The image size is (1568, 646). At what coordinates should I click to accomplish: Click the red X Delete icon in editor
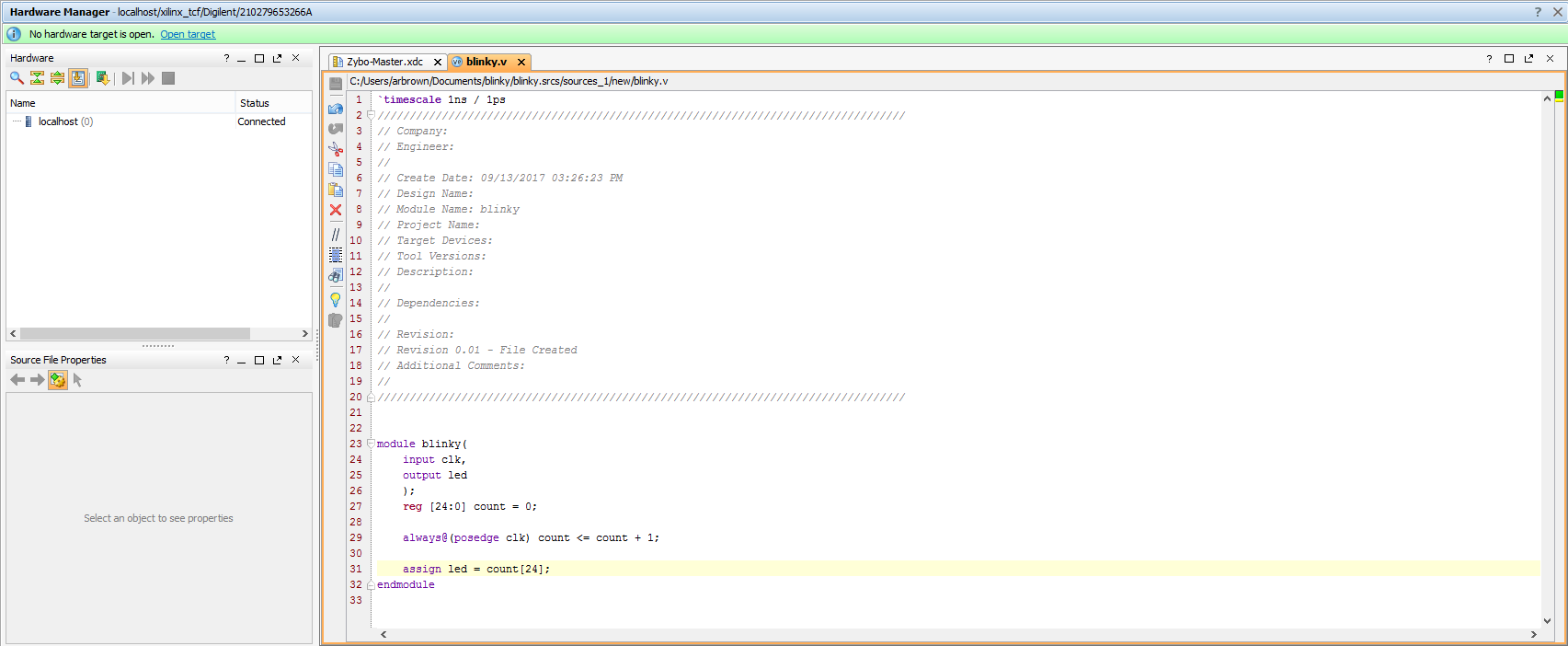click(x=336, y=210)
